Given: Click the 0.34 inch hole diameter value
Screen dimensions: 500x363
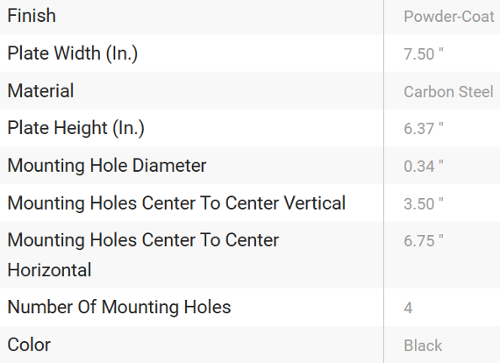Looking at the screenshot, I should 423,166.
